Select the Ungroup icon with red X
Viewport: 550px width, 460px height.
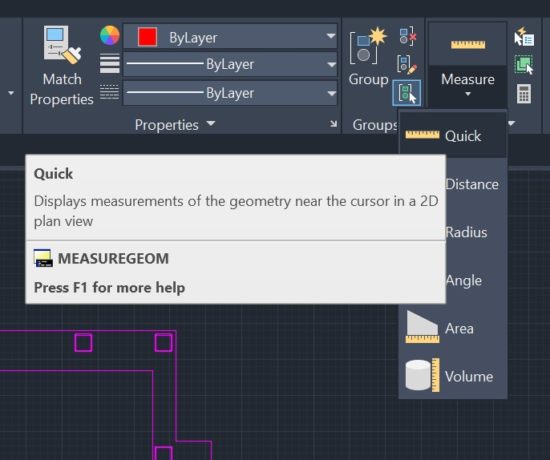pyautogui.click(x=408, y=36)
